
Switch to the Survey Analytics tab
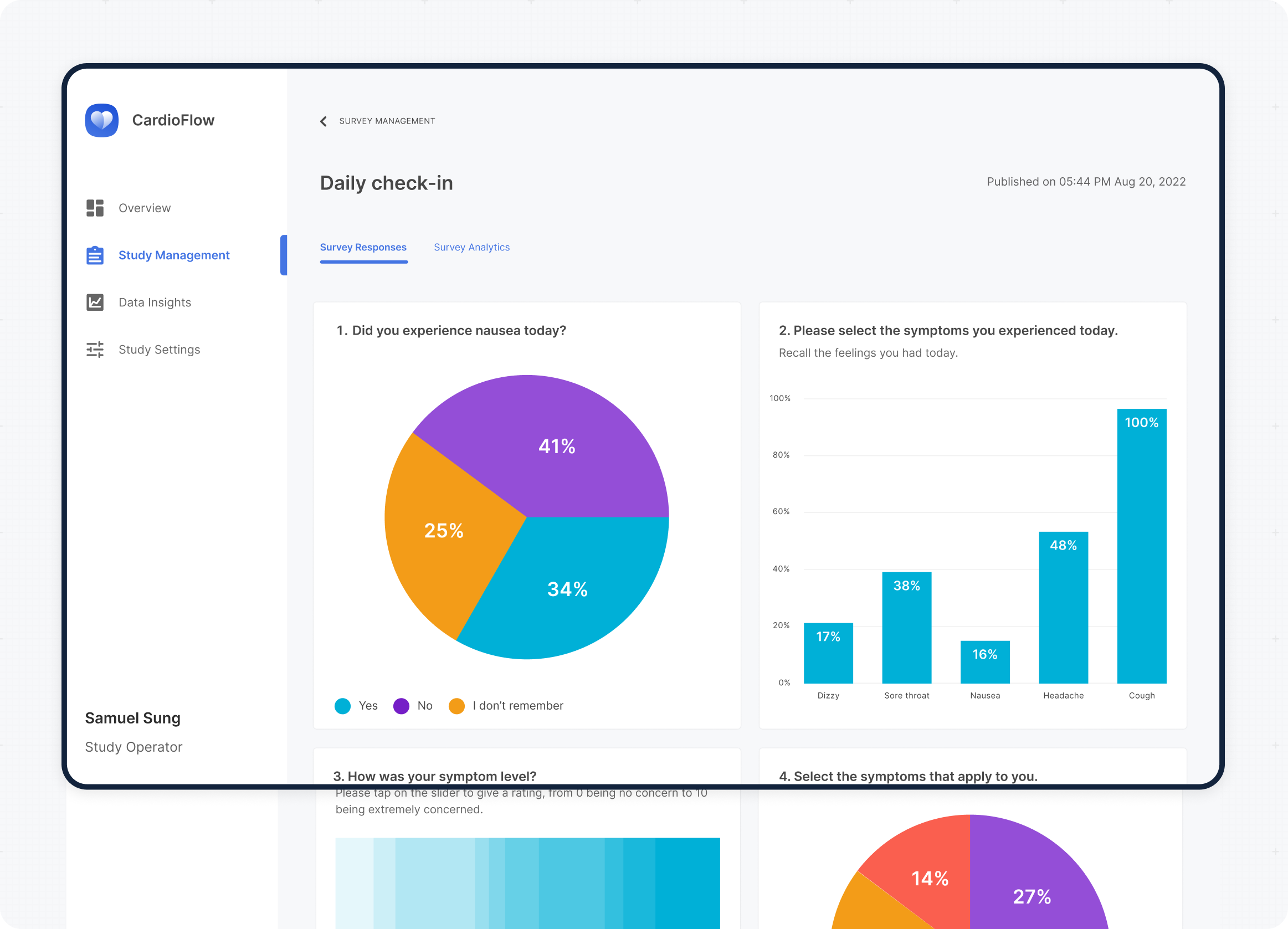coord(471,247)
